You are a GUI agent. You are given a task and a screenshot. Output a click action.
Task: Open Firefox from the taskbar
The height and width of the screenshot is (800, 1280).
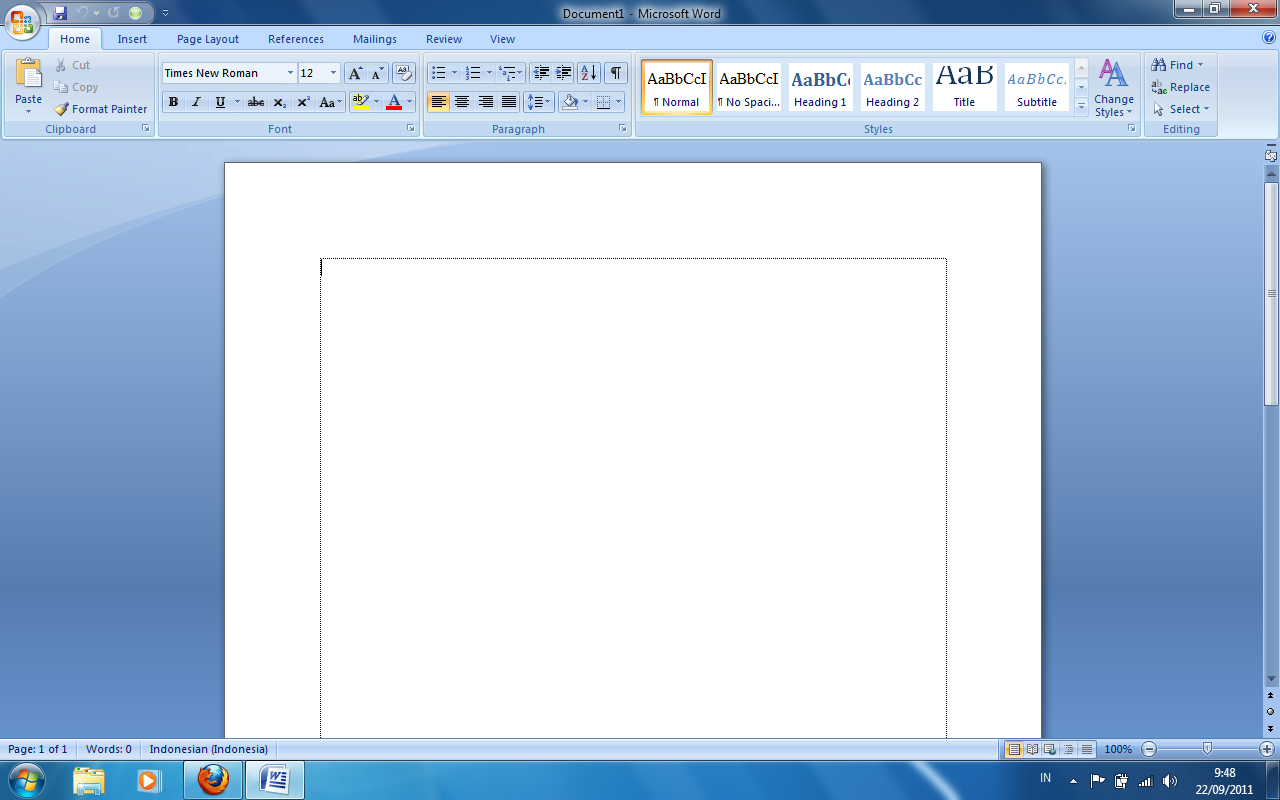coord(213,780)
